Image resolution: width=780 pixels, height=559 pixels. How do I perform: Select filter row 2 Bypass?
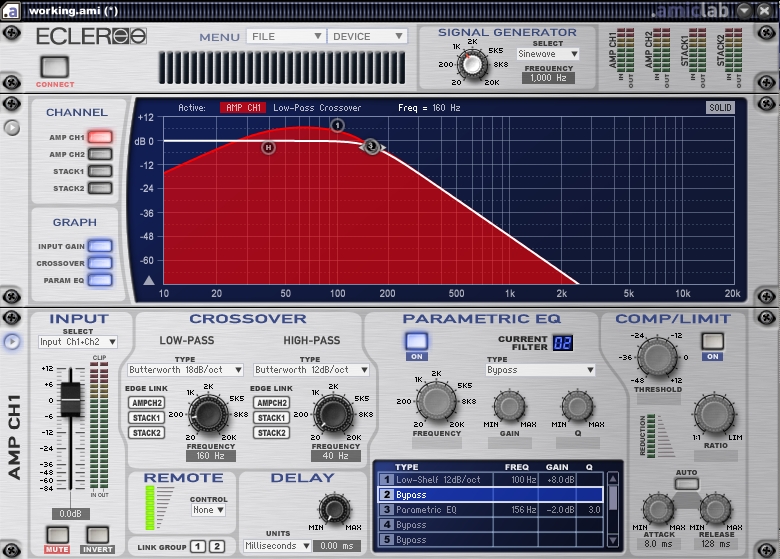coord(490,494)
